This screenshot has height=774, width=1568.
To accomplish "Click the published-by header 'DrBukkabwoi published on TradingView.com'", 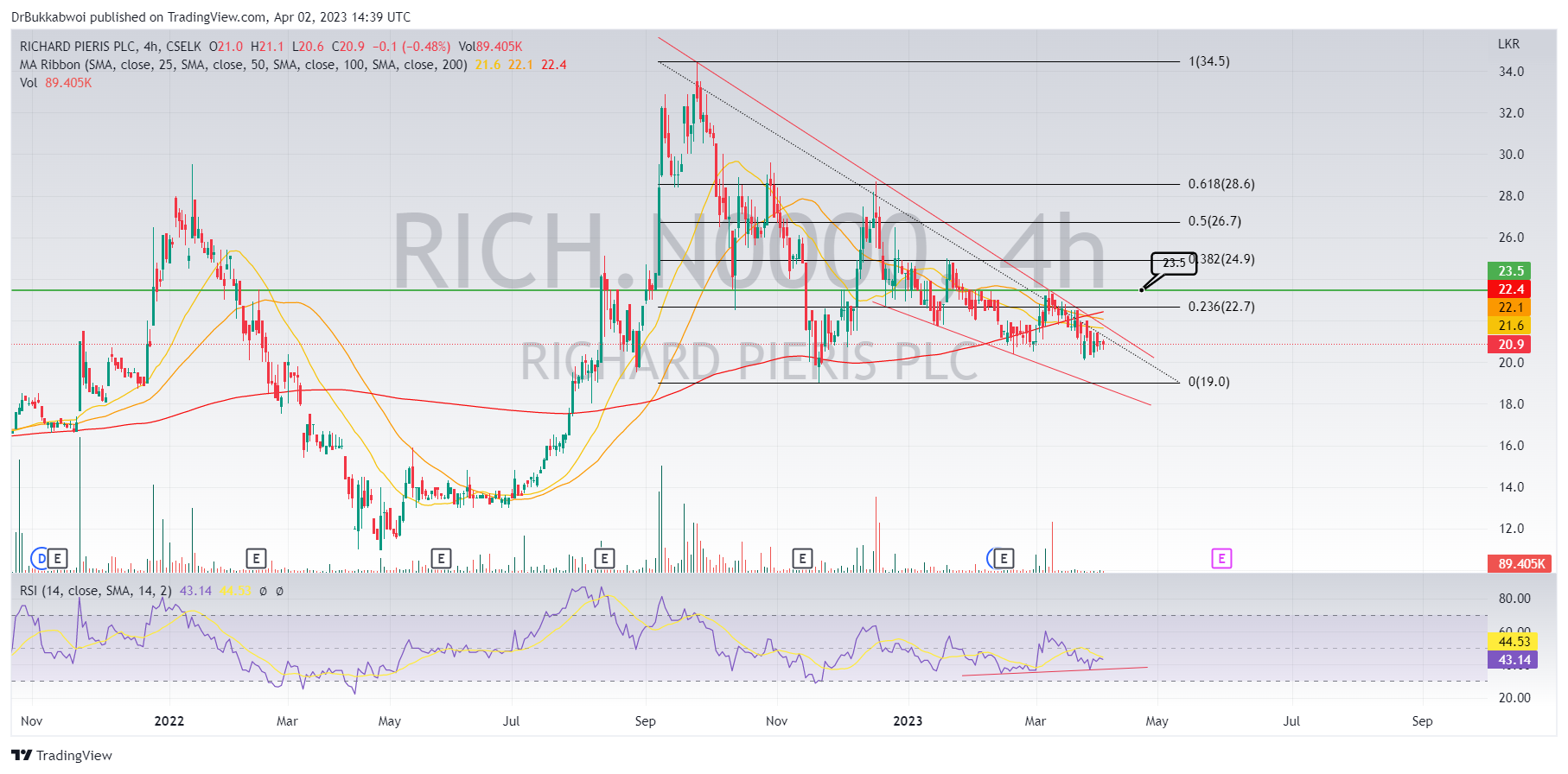I will [x=138, y=17].
